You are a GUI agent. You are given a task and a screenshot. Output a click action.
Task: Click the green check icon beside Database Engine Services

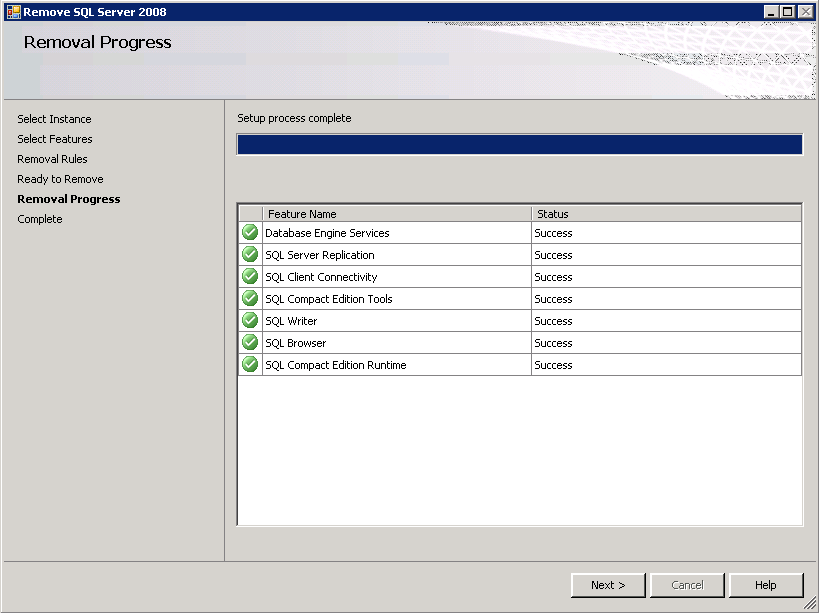pos(250,232)
